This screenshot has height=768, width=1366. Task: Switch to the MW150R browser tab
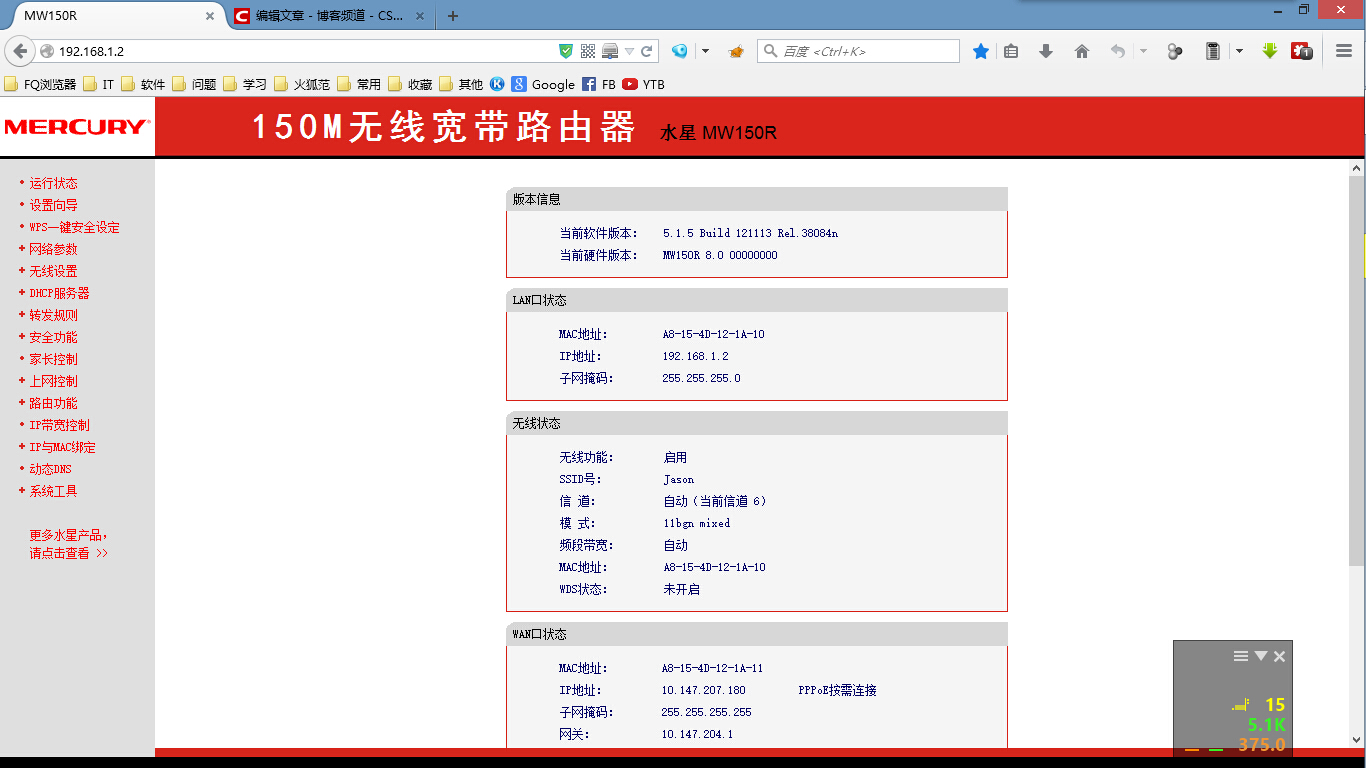[110, 16]
